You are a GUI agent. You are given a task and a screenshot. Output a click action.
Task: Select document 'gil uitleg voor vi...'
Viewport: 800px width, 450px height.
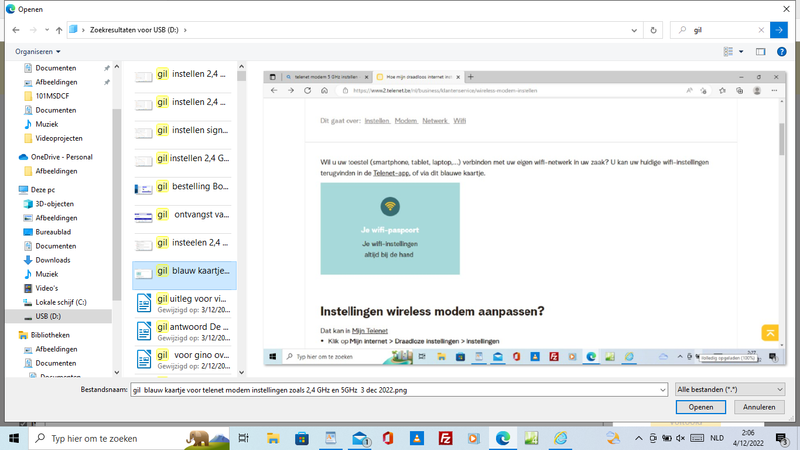pyautogui.click(x=184, y=303)
